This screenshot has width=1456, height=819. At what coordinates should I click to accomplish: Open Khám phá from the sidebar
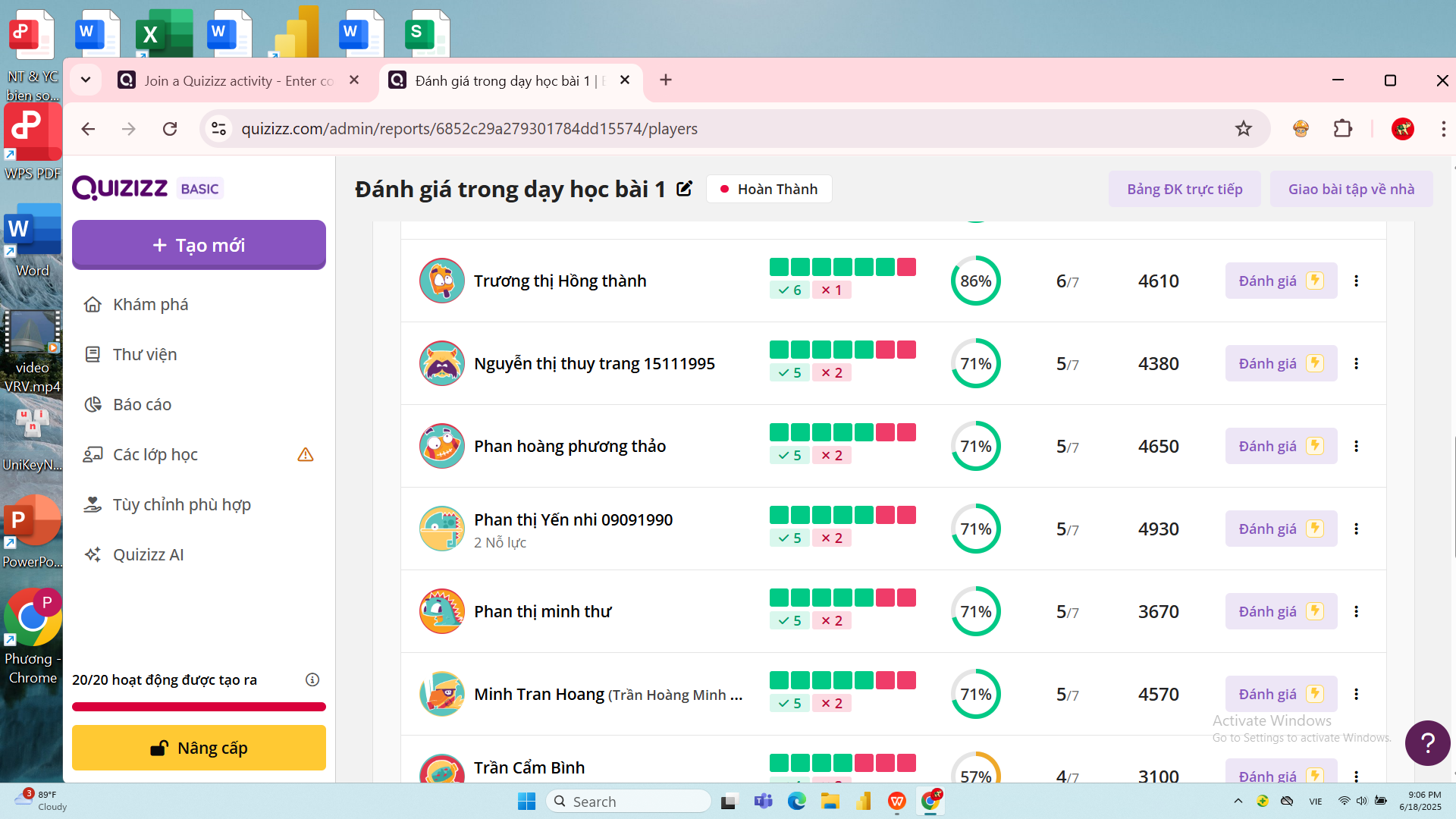[150, 304]
